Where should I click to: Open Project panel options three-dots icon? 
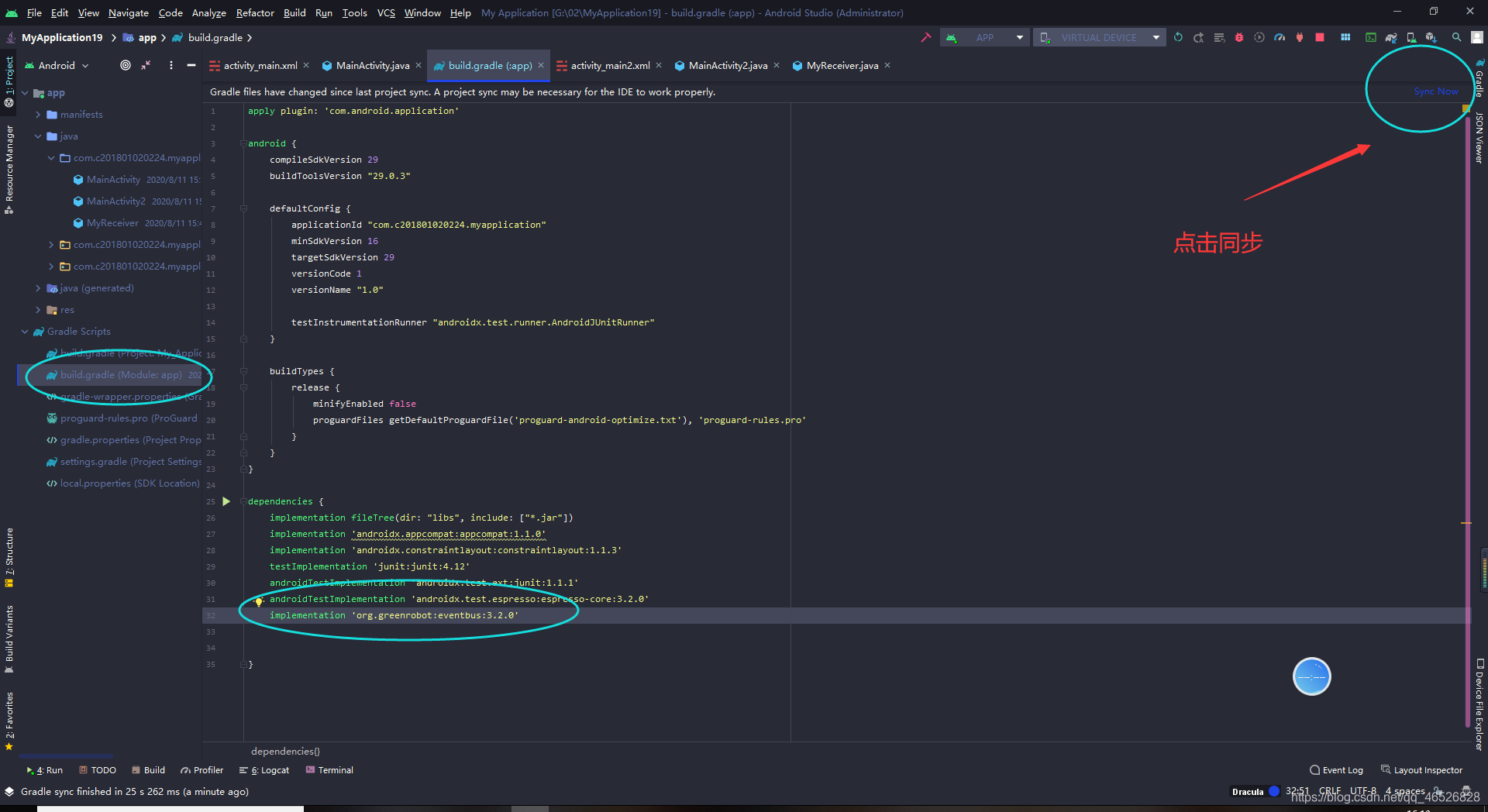171,65
